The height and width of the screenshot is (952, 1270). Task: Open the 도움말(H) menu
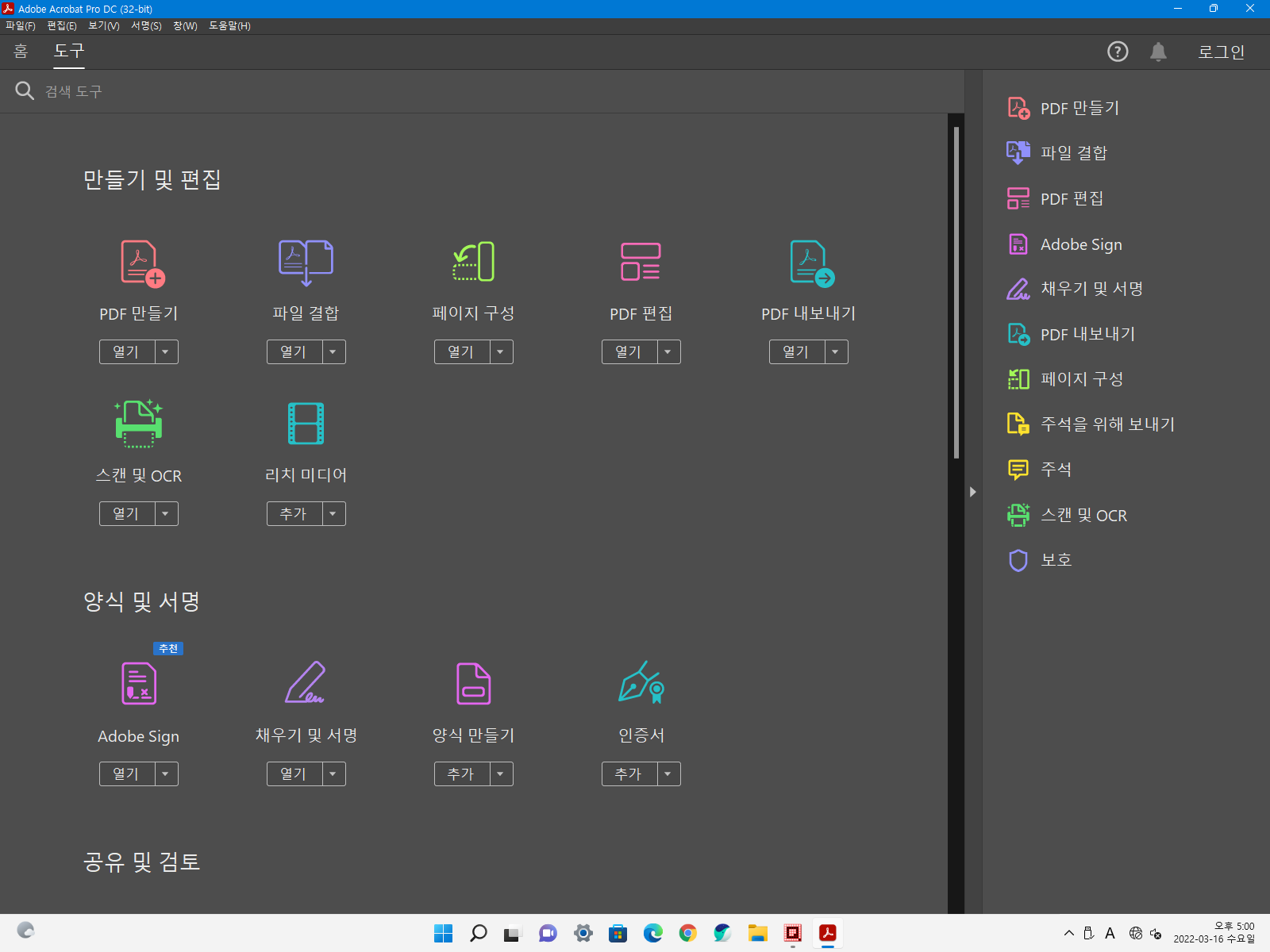click(229, 26)
